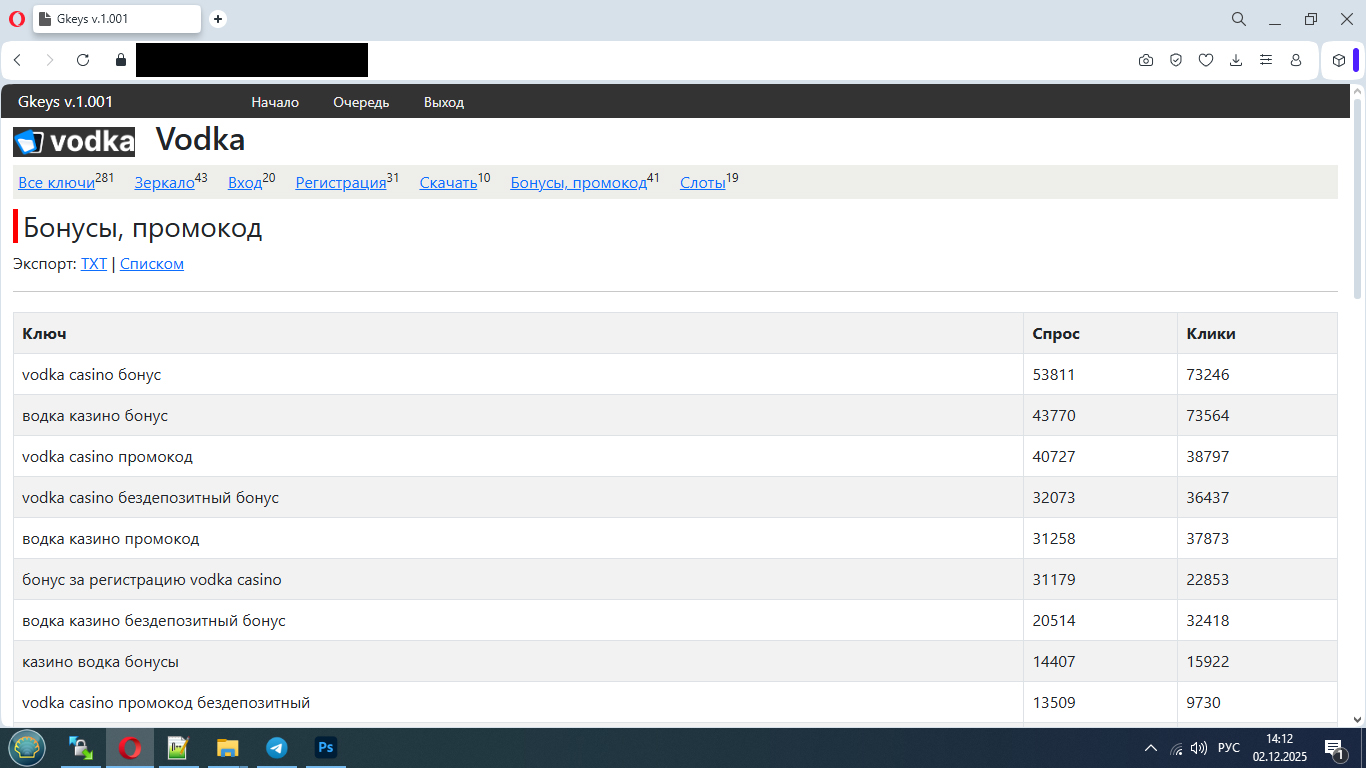Click the heart bookmark icon
The image size is (1366, 768).
[1206, 60]
